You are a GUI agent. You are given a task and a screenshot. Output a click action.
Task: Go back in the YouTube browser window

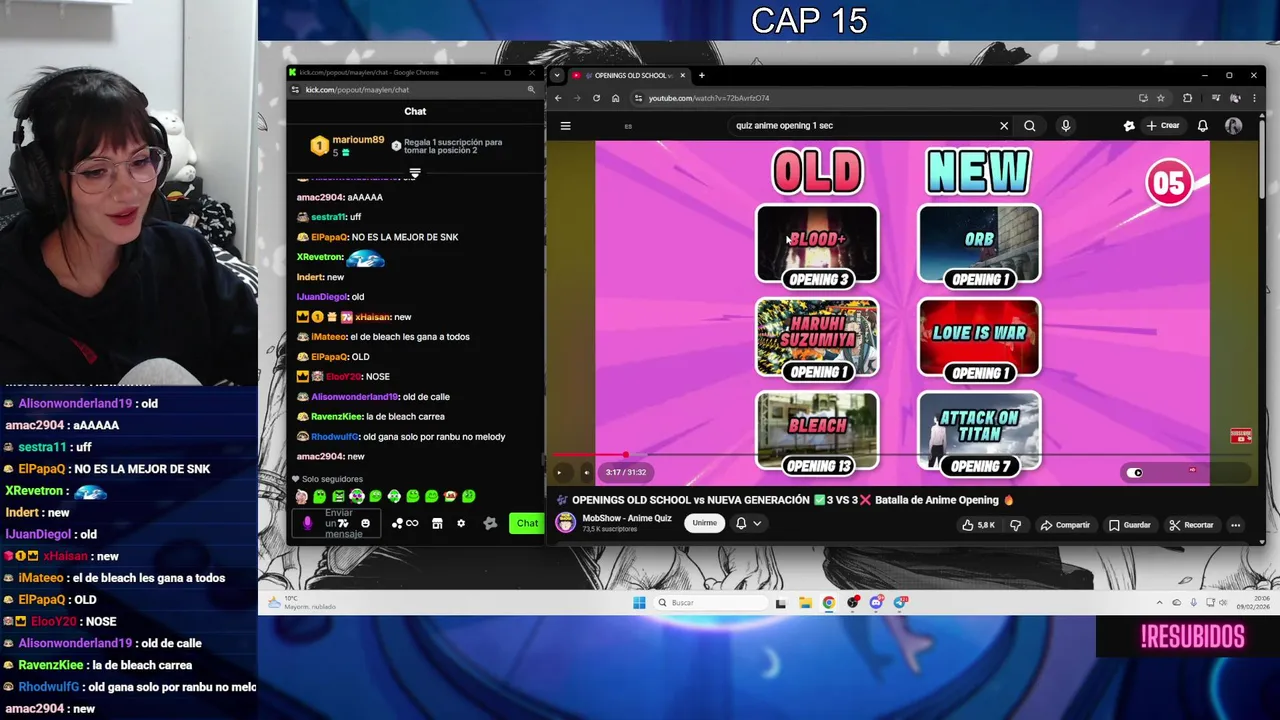pyautogui.click(x=558, y=98)
